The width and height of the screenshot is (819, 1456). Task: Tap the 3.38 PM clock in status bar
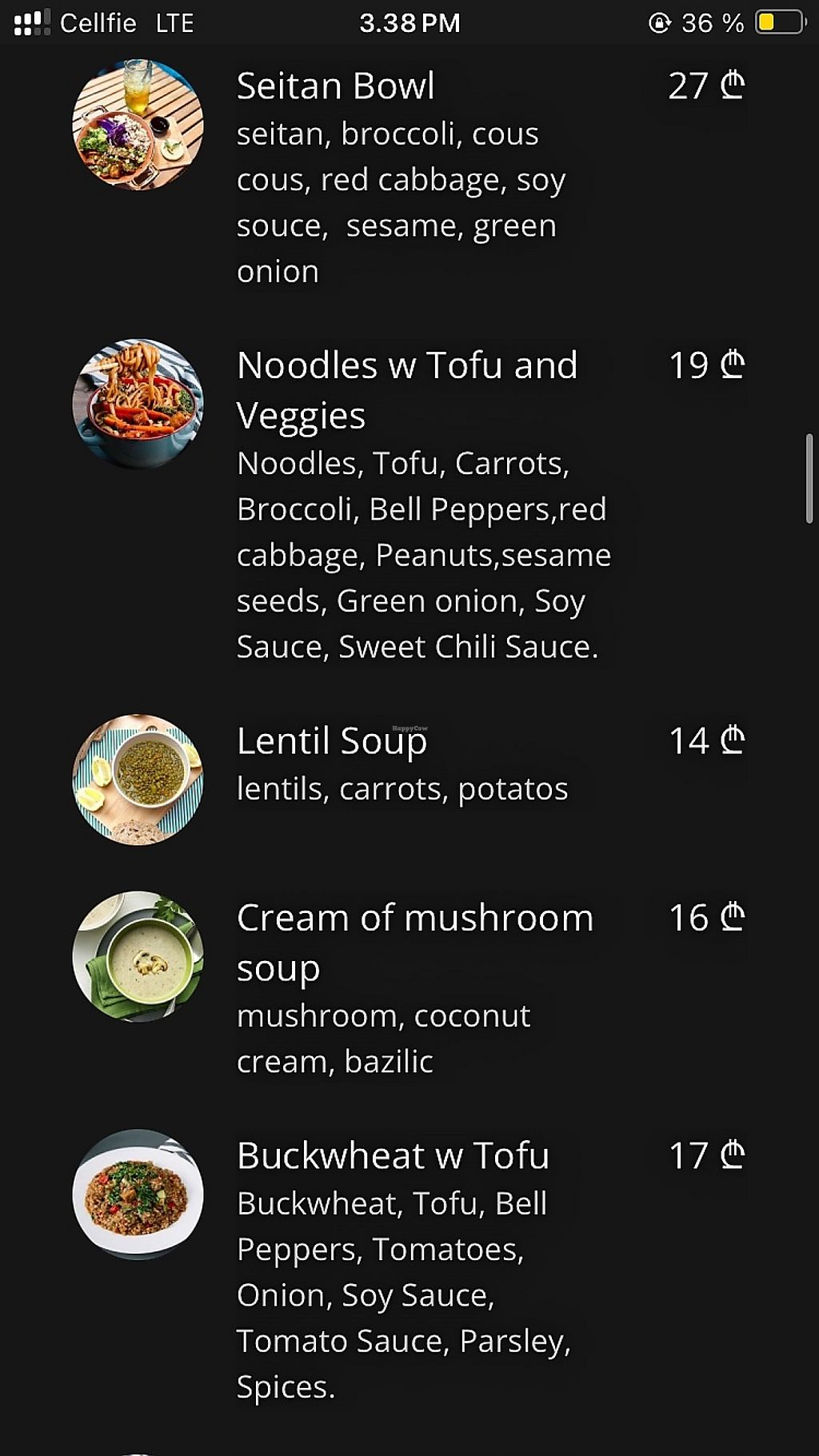pos(409,22)
